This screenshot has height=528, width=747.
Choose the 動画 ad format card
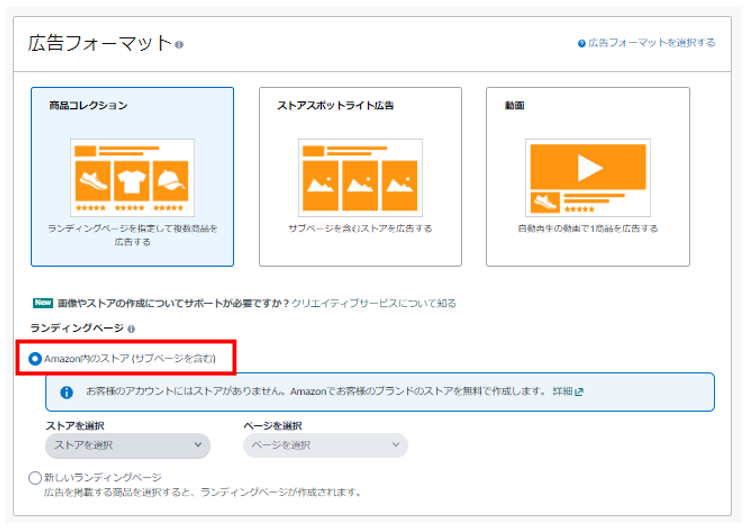[x=588, y=176]
